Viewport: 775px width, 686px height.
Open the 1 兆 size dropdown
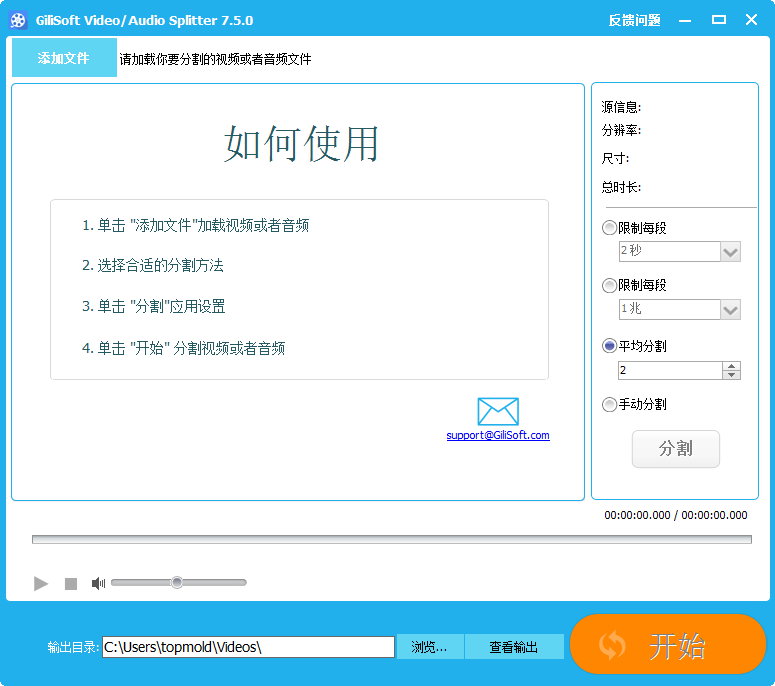731,310
